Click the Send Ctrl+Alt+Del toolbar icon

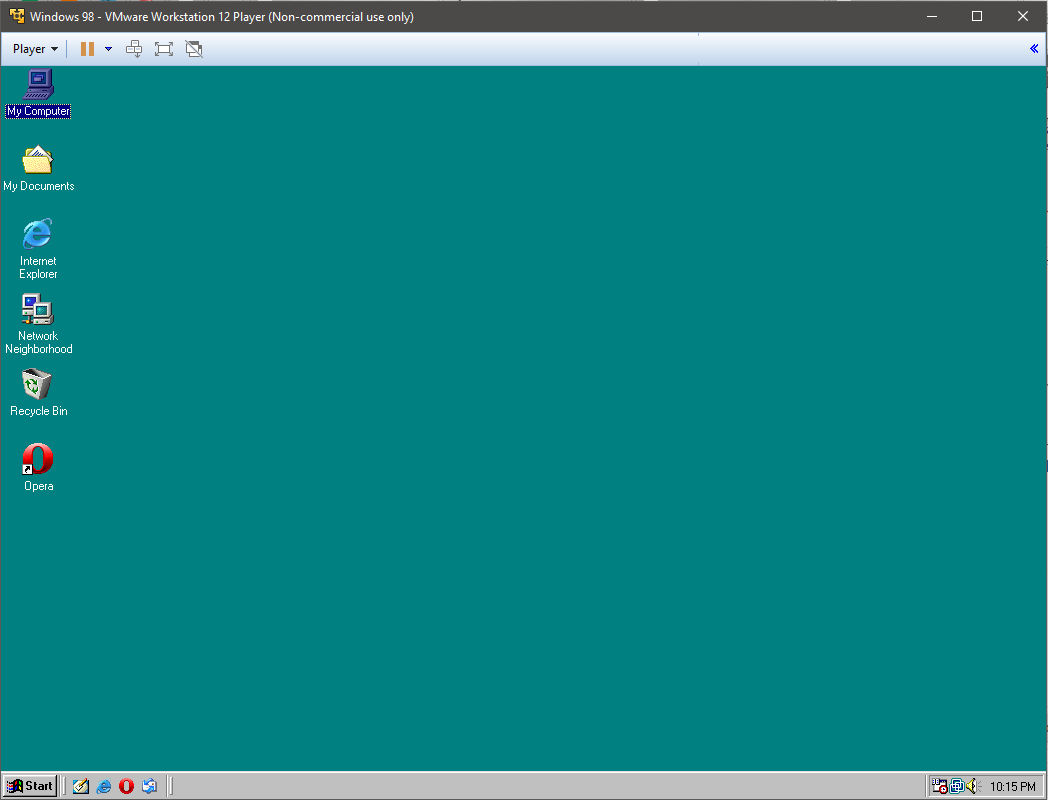134,49
